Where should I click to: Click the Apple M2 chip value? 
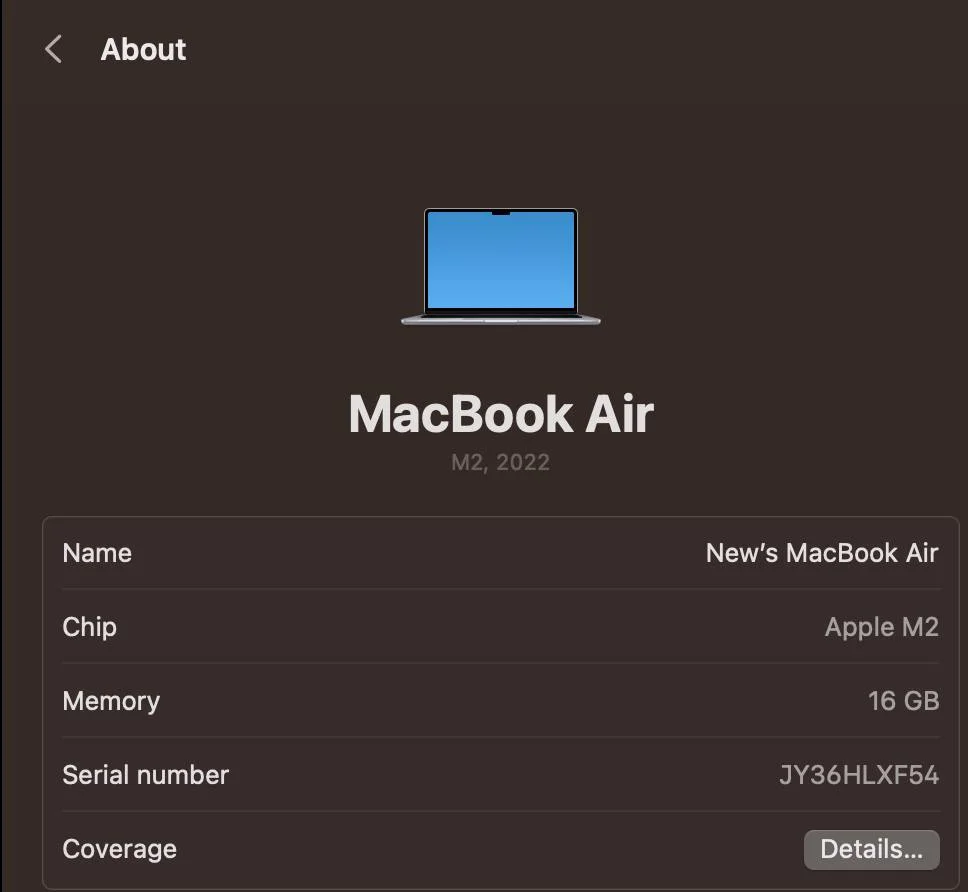point(881,627)
